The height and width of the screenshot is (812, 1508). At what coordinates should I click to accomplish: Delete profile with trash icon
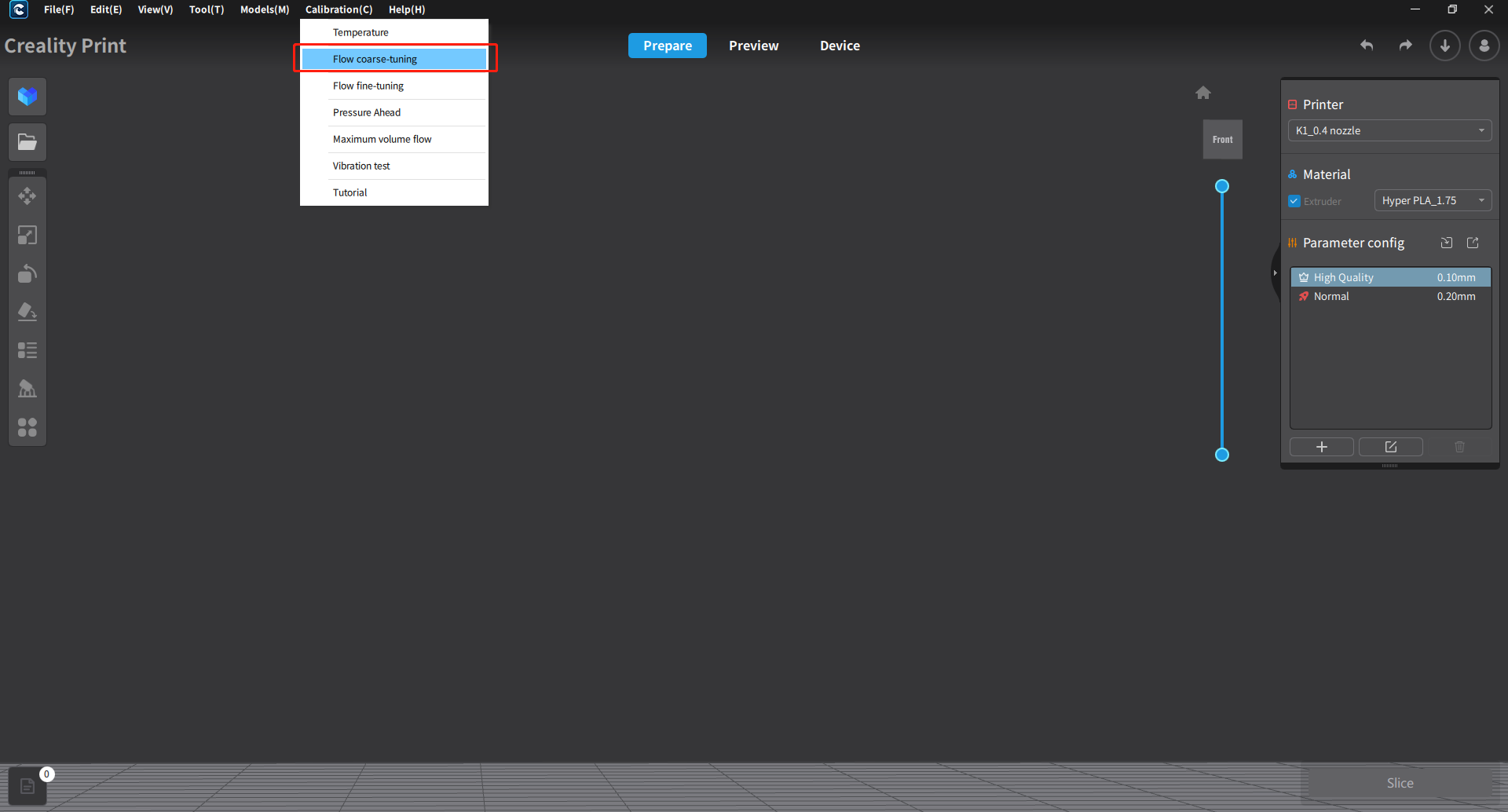pos(1459,447)
